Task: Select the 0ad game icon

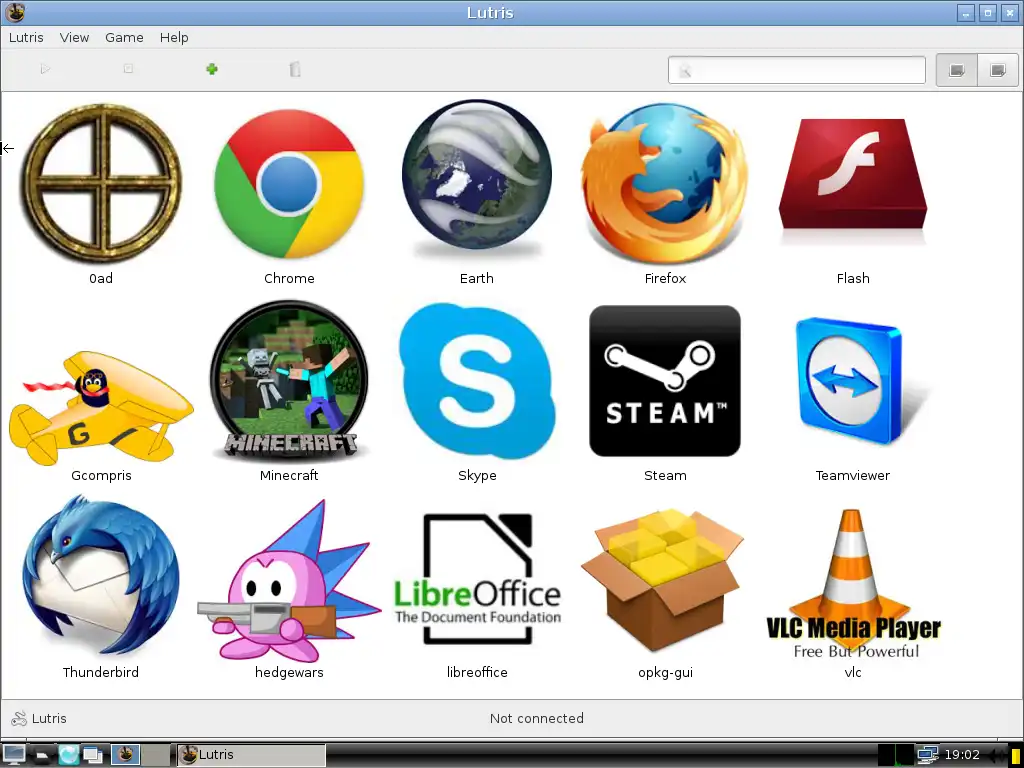Action: (101, 182)
